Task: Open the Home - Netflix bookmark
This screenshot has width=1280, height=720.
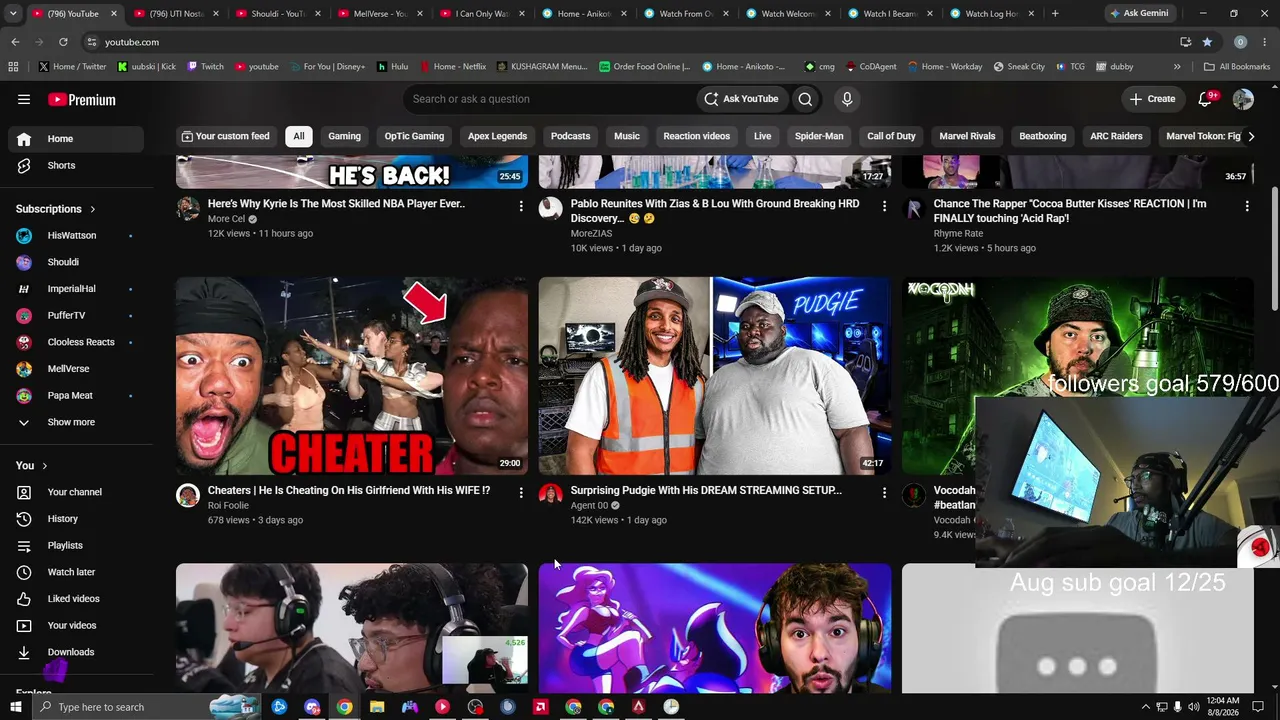Action: pos(453,67)
